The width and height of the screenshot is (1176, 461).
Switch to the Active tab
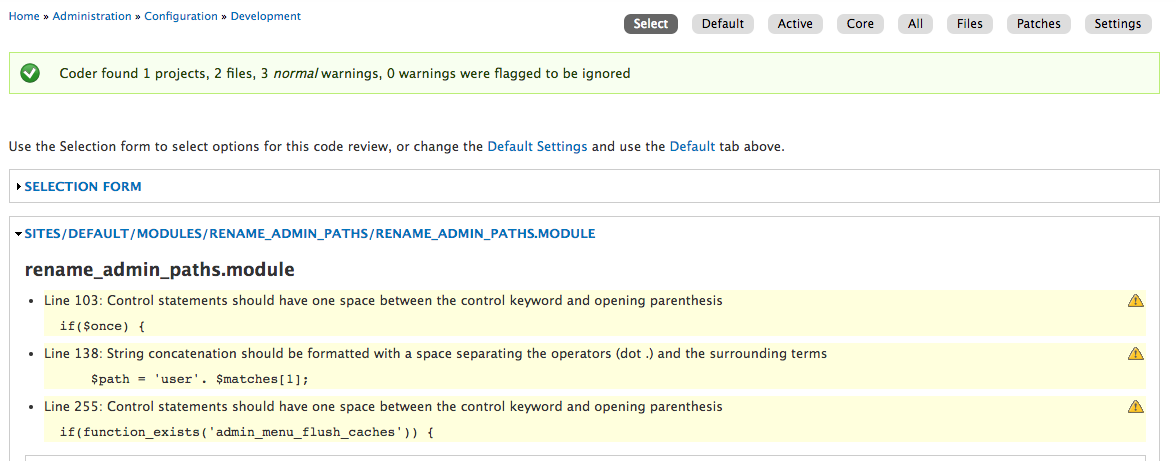(x=795, y=24)
